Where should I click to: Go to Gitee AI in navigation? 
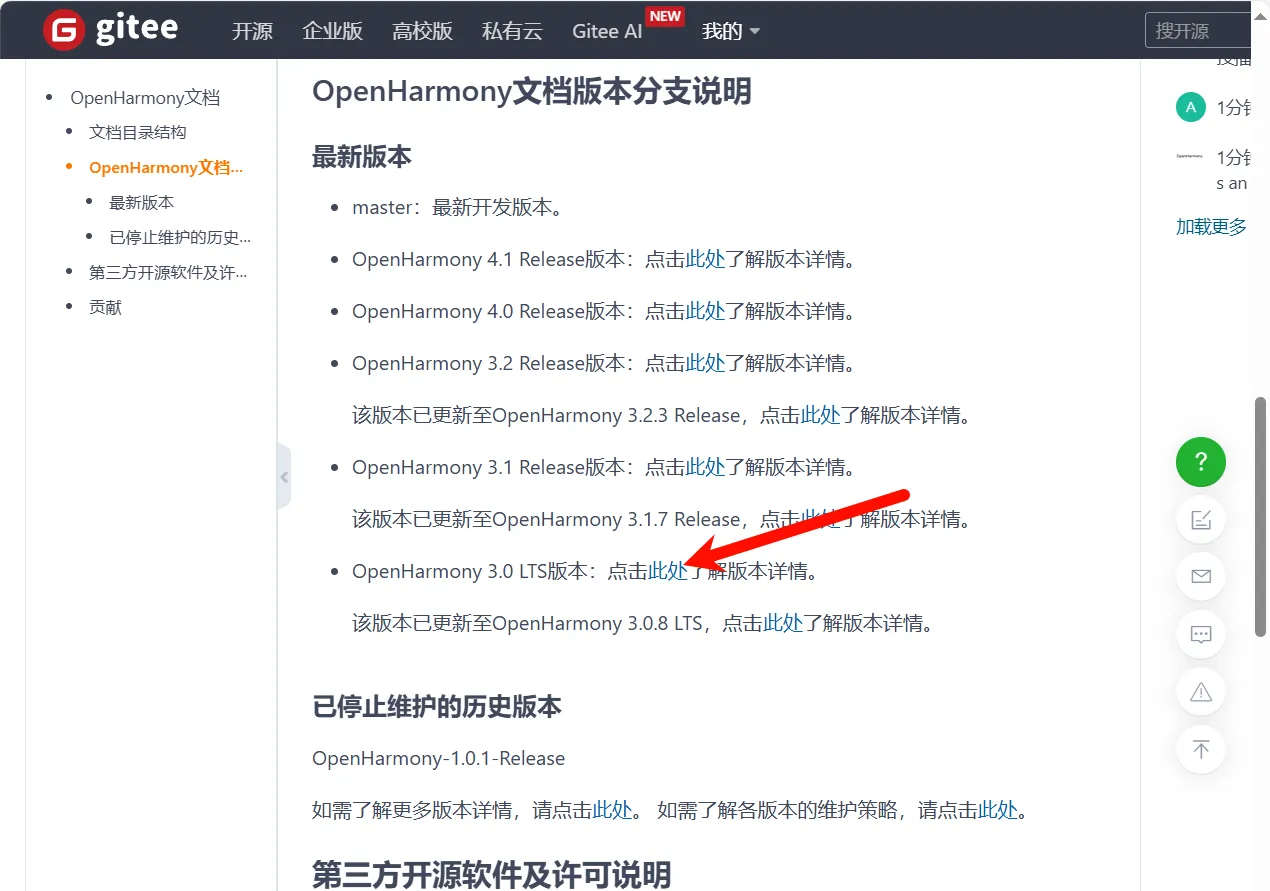pos(607,31)
